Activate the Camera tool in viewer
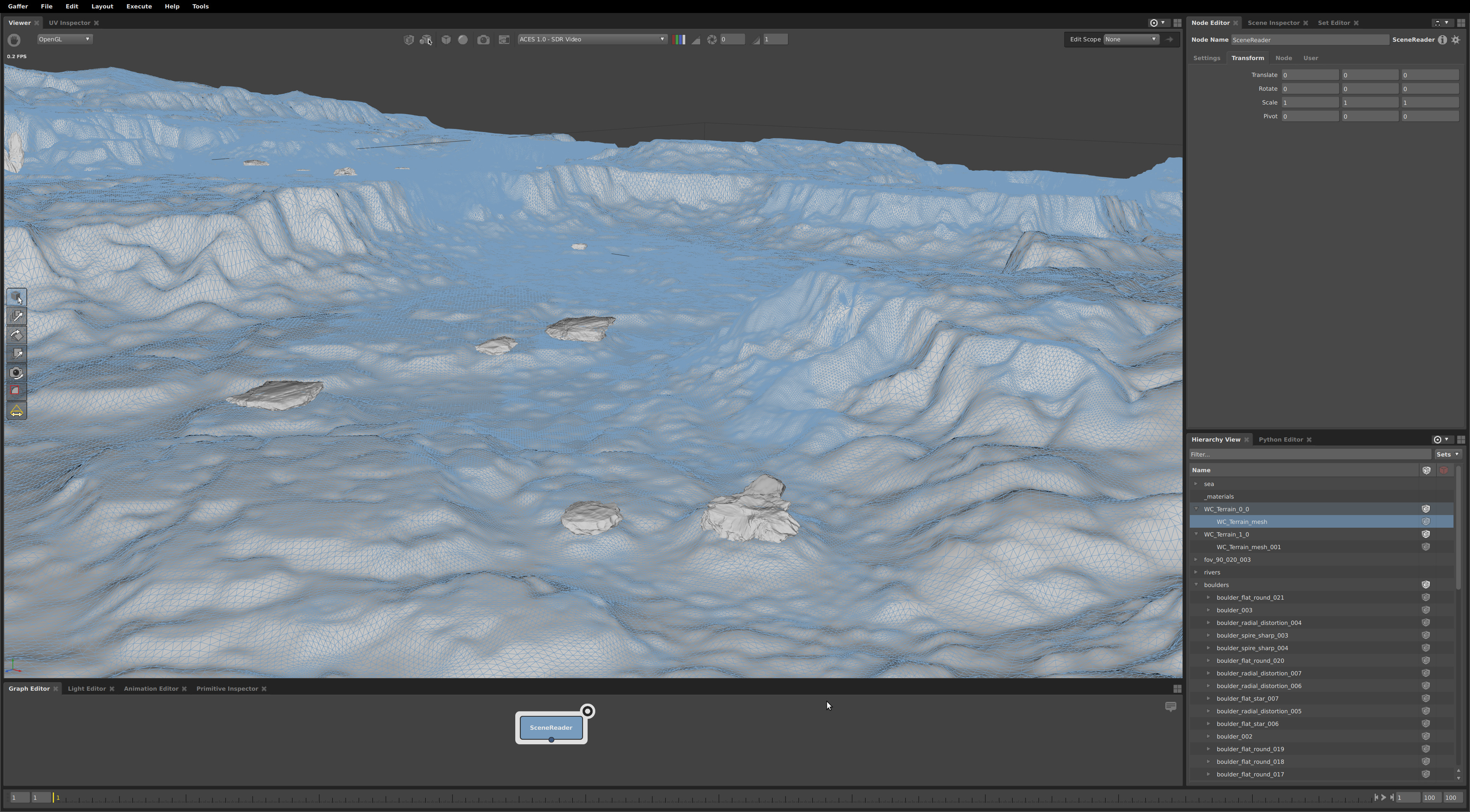Viewport: 1470px width, 812px height. pyautogui.click(x=16, y=373)
